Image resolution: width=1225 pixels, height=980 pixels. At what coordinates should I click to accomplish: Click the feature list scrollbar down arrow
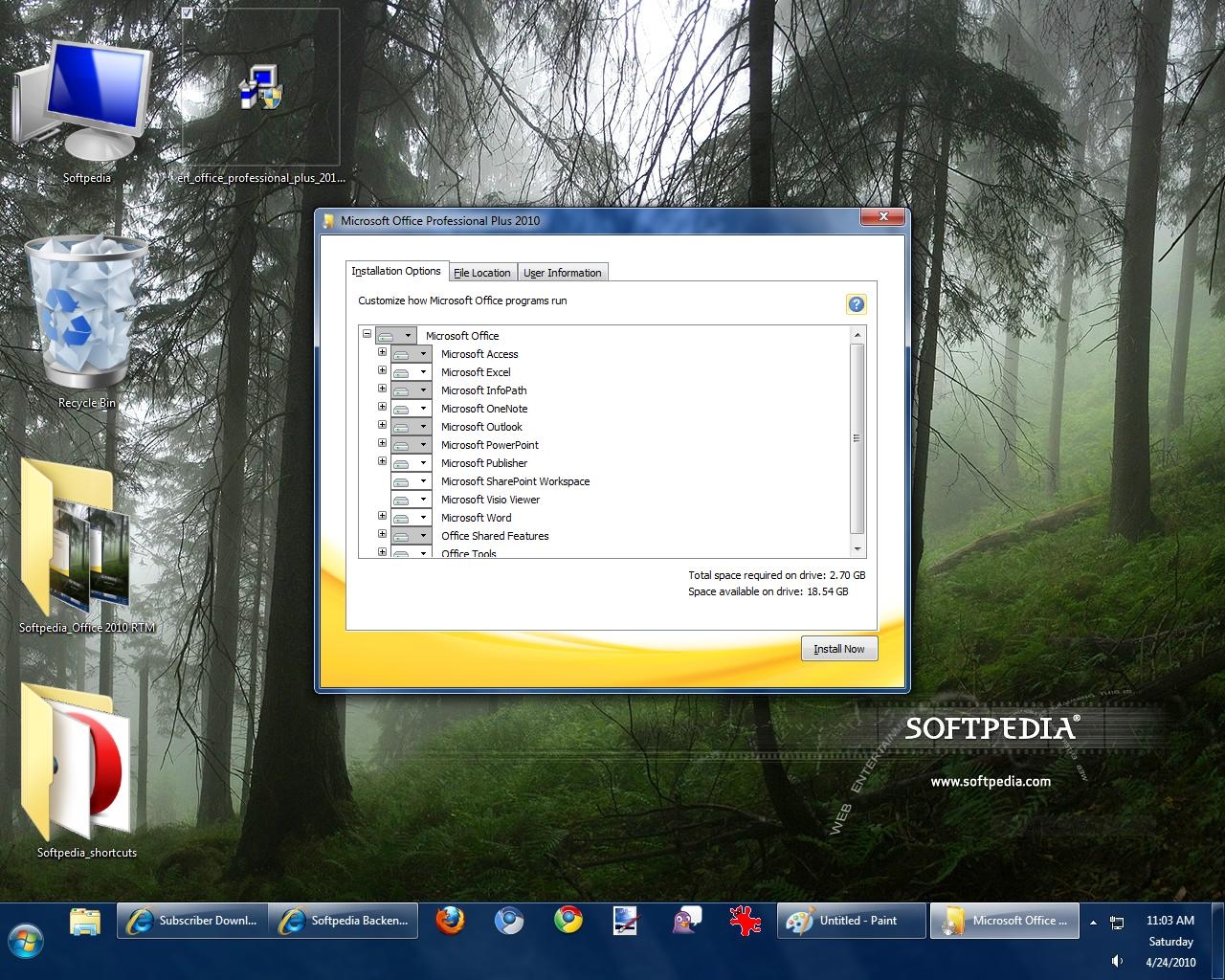(x=857, y=549)
